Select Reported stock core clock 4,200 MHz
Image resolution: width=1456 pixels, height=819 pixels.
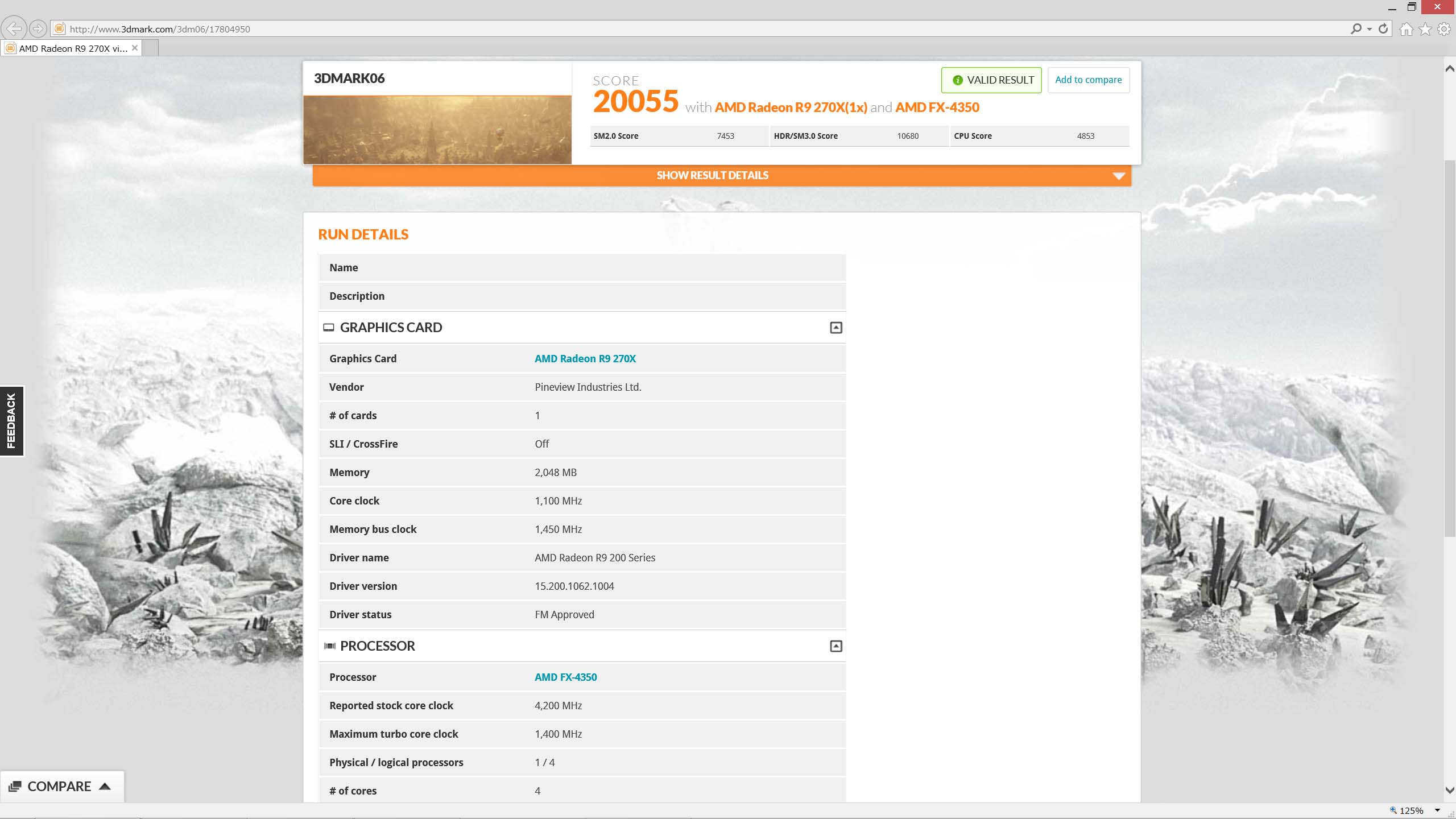(558, 706)
